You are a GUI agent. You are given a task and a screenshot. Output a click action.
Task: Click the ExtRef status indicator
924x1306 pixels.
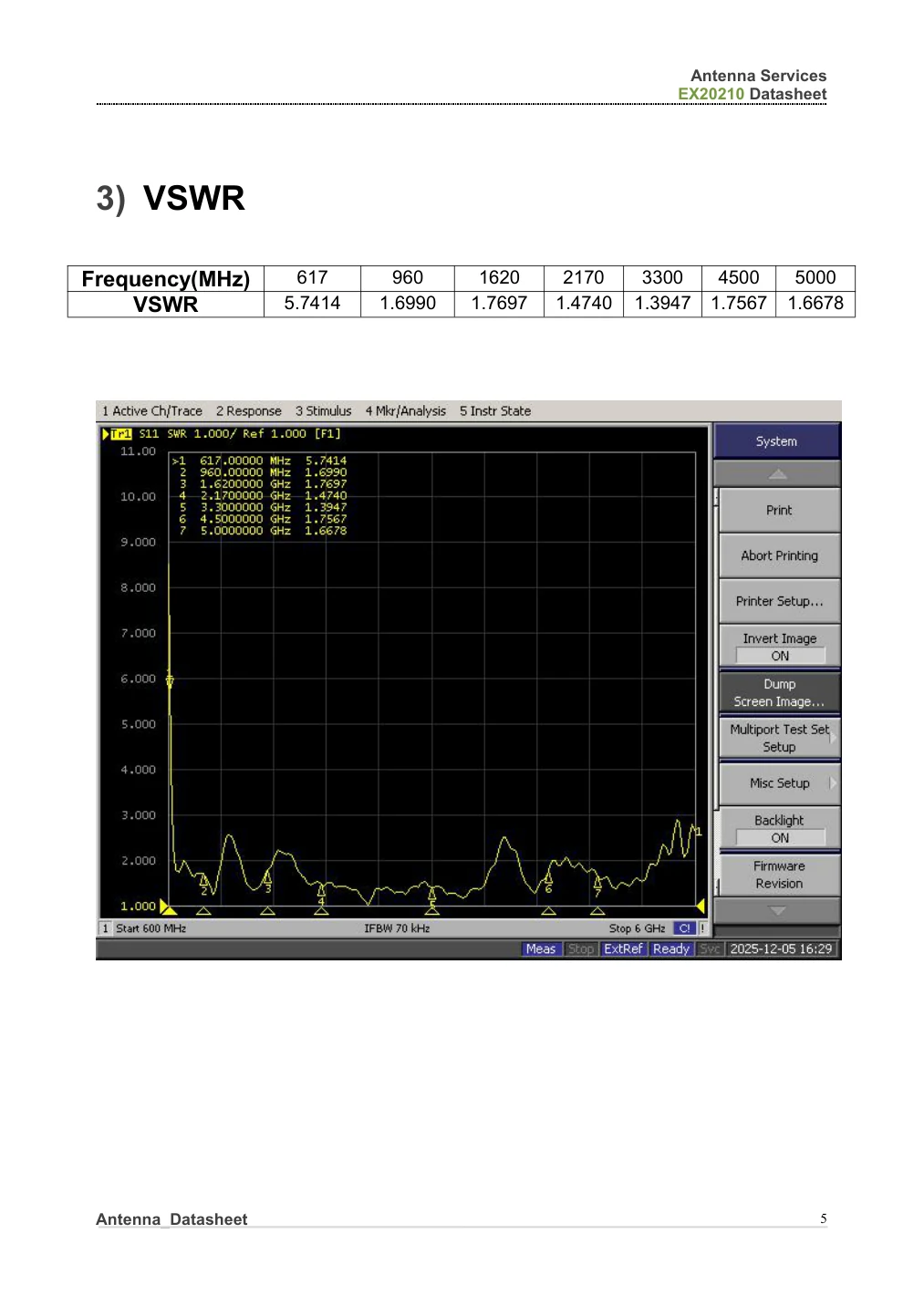point(624,949)
